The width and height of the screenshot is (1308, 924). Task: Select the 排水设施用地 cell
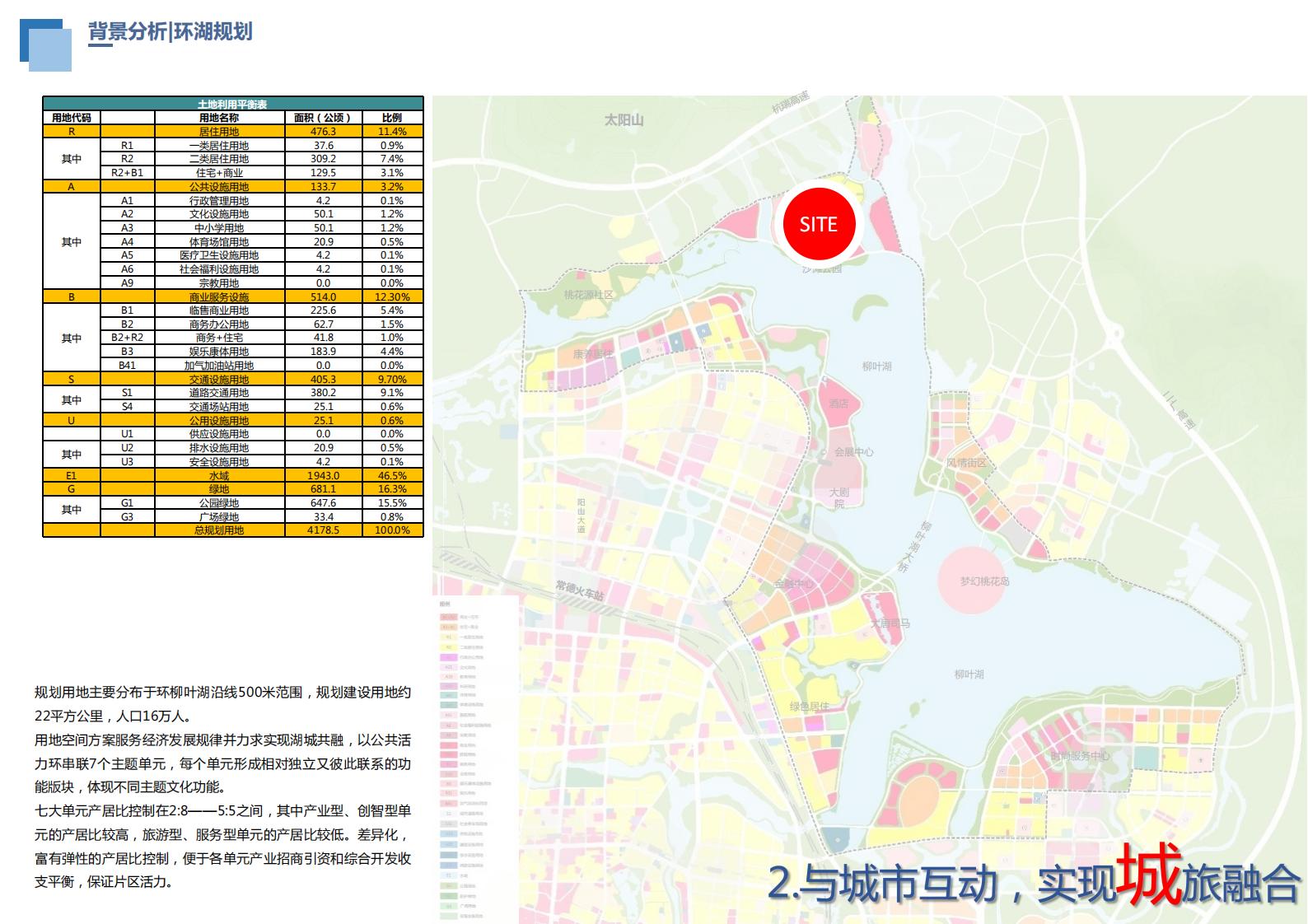pos(219,448)
